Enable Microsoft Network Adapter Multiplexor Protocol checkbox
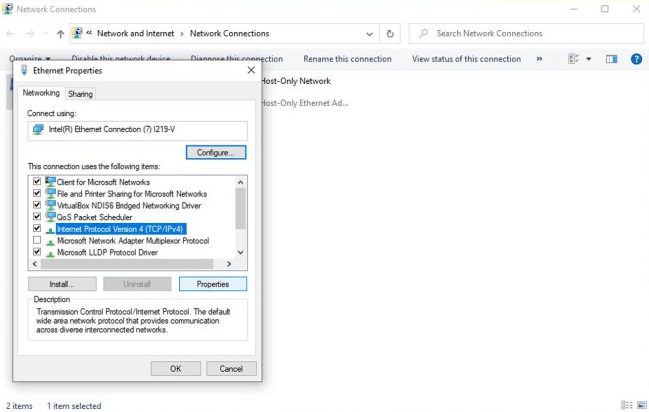The height and width of the screenshot is (412, 649). point(37,240)
